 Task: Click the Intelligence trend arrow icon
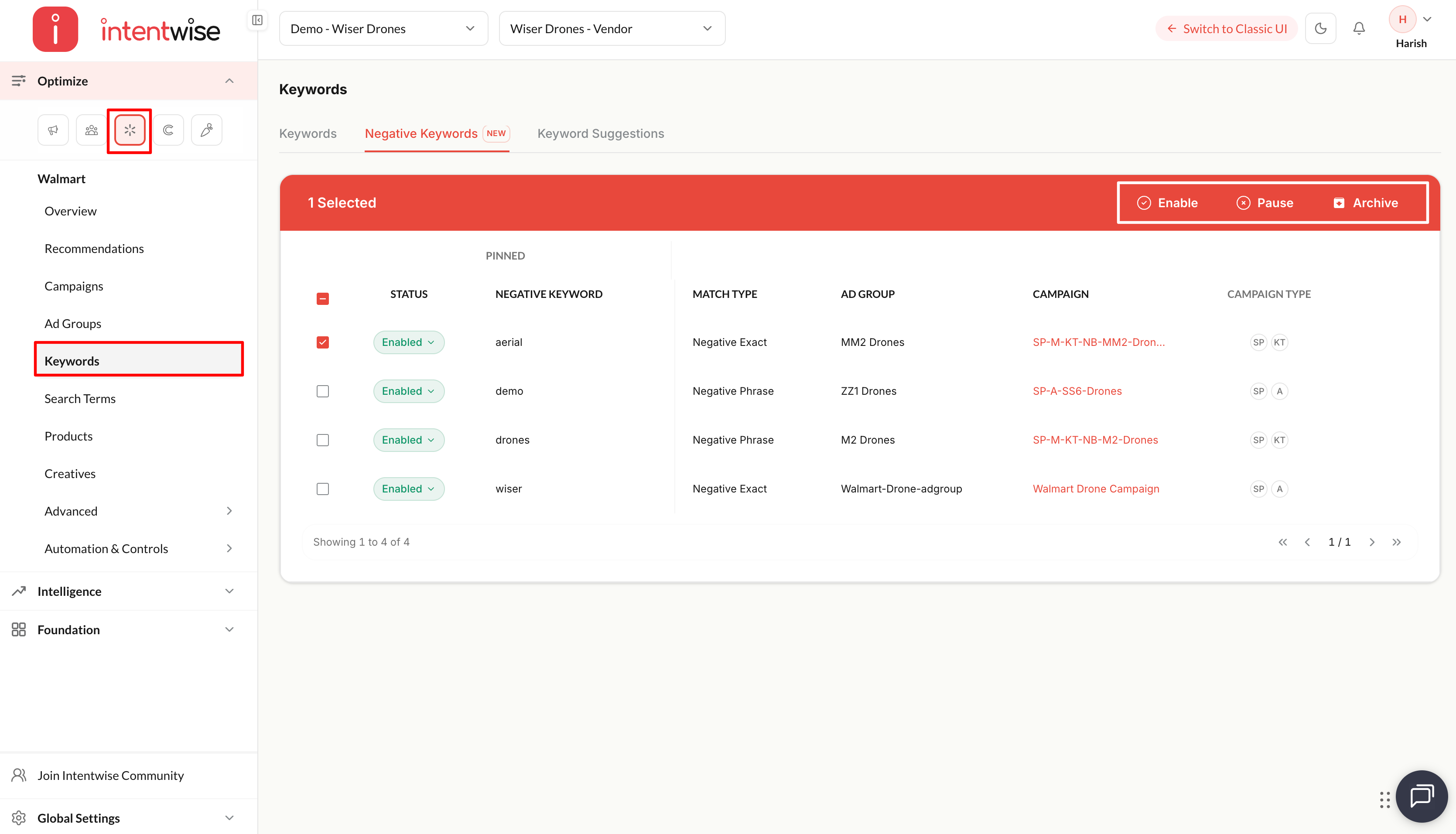pyautogui.click(x=19, y=591)
